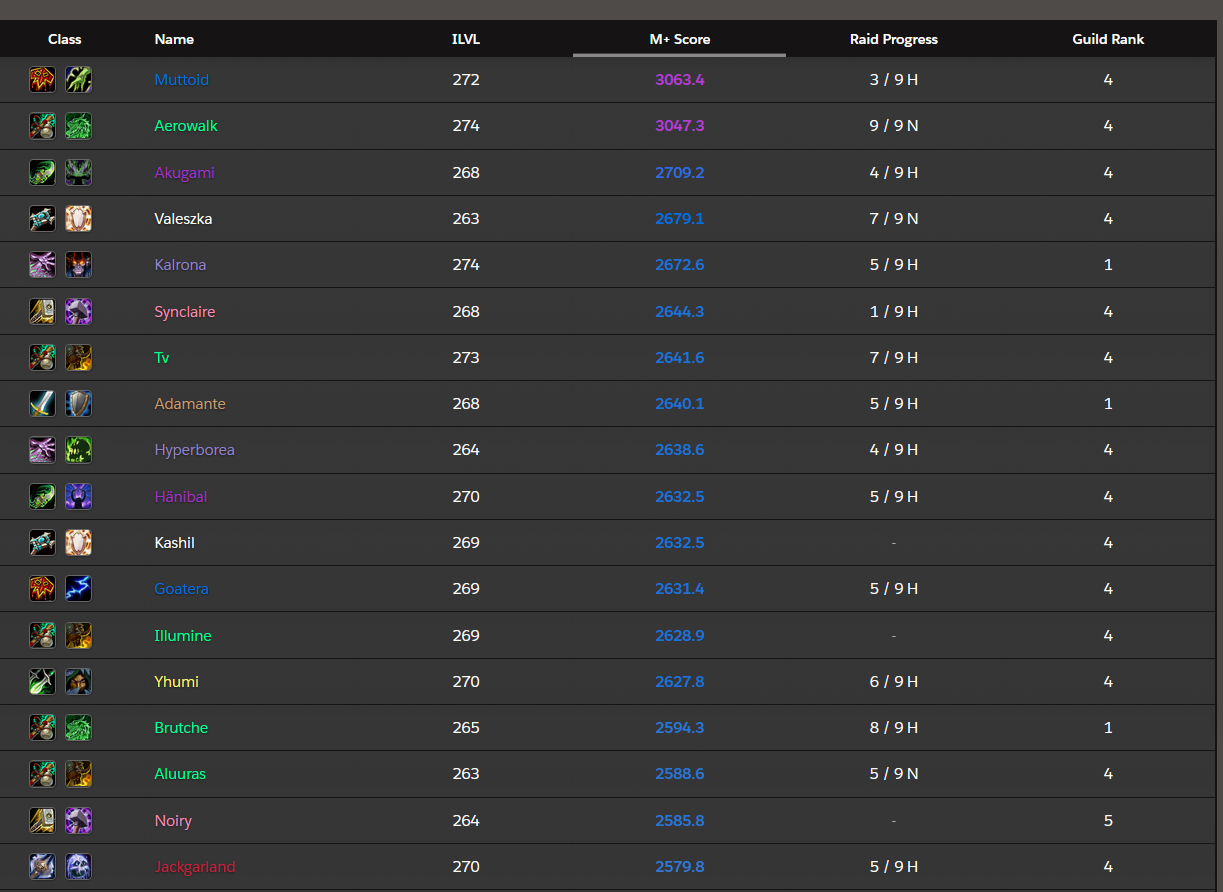
Task: Open Illumine's character profile
Action: point(183,635)
